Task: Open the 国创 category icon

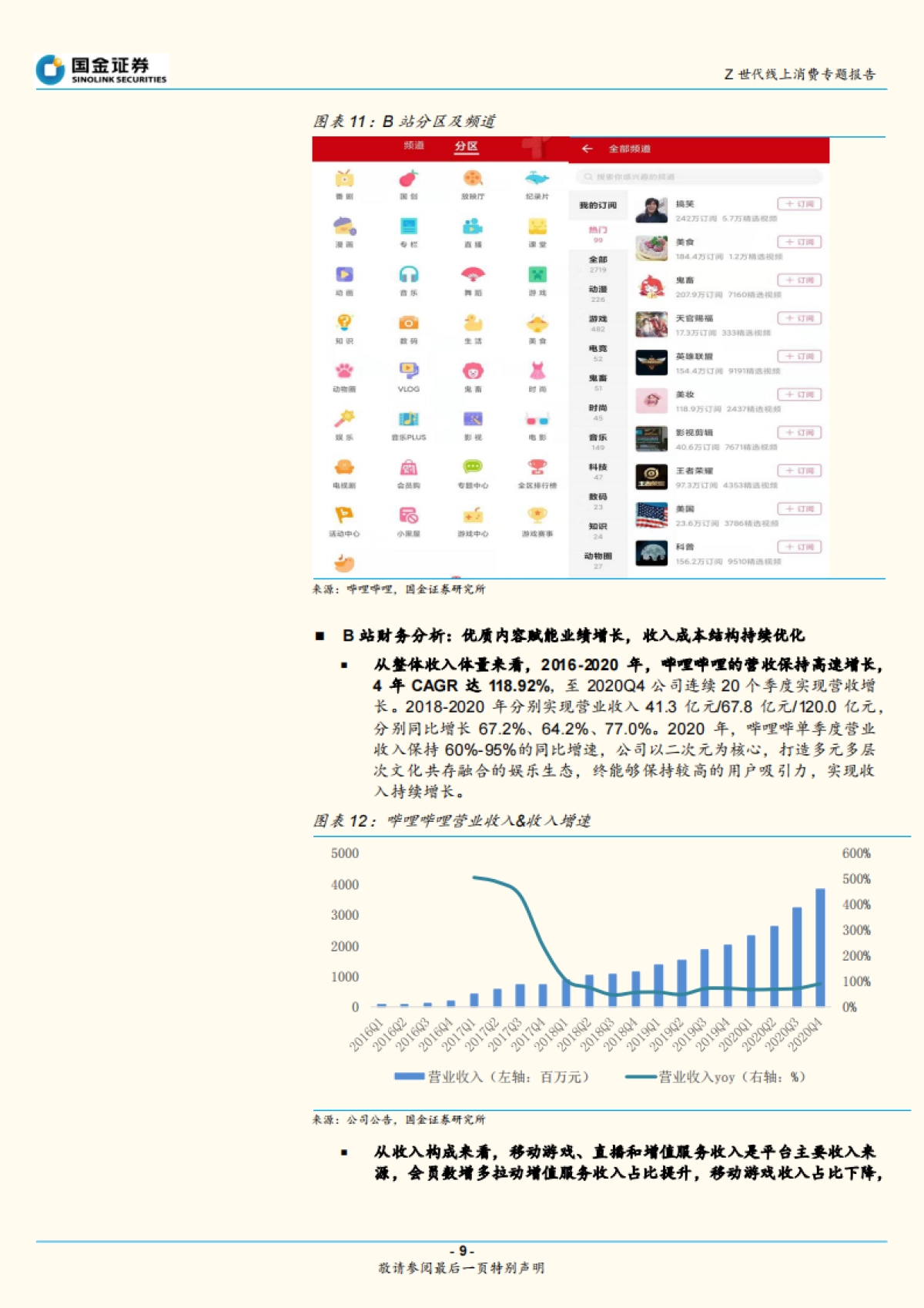Action: tap(408, 179)
